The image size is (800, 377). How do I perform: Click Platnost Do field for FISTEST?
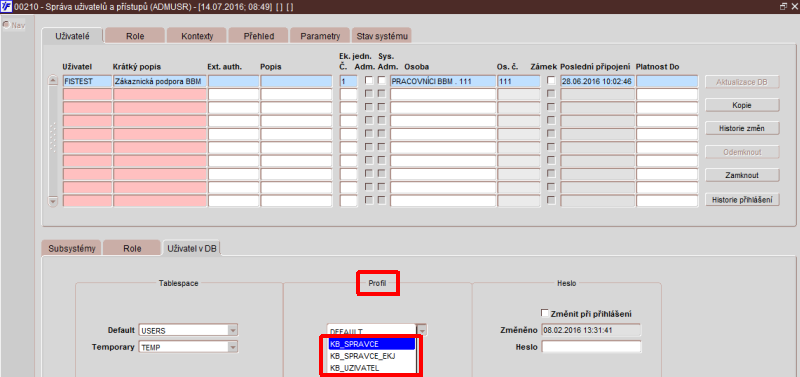click(x=667, y=81)
